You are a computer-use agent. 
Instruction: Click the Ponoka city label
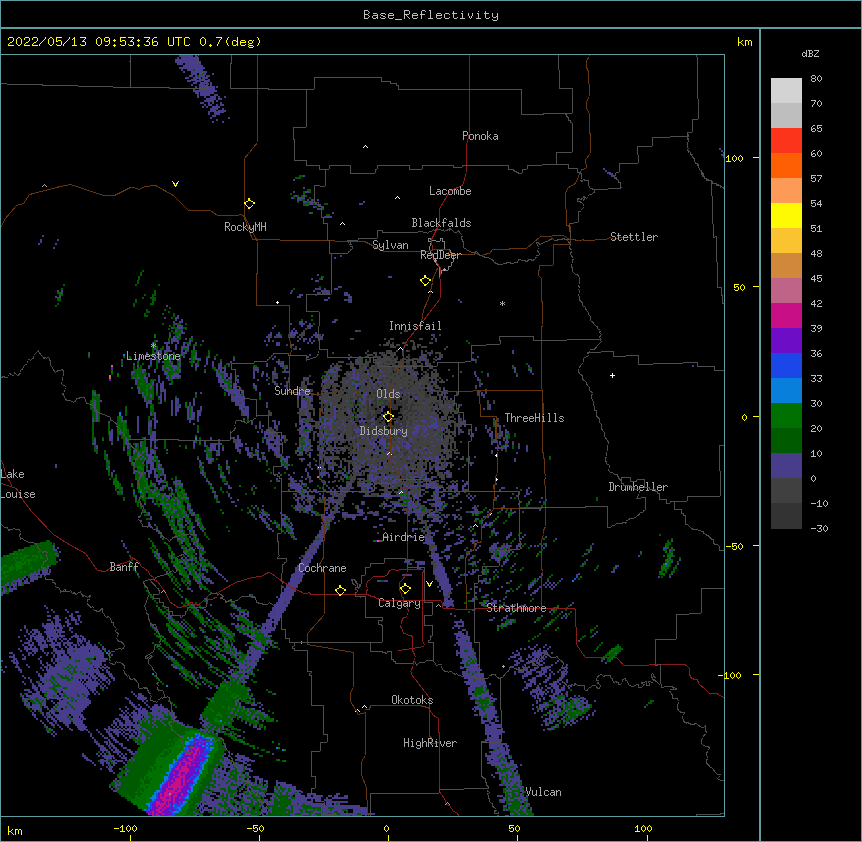pyautogui.click(x=480, y=136)
